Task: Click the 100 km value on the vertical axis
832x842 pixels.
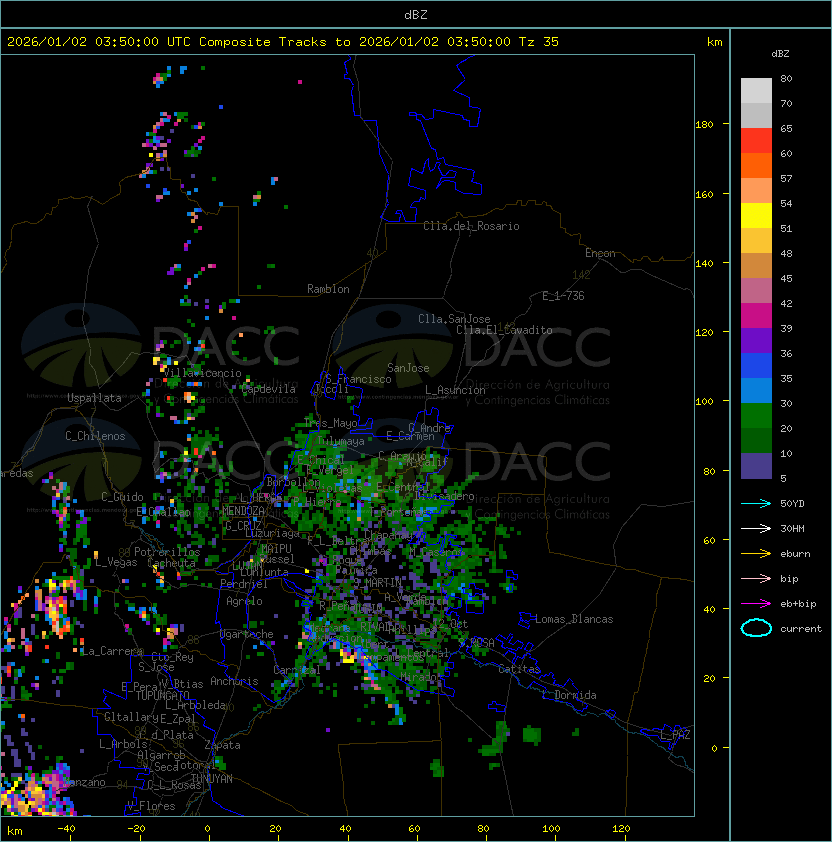Action: coord(704,402)
